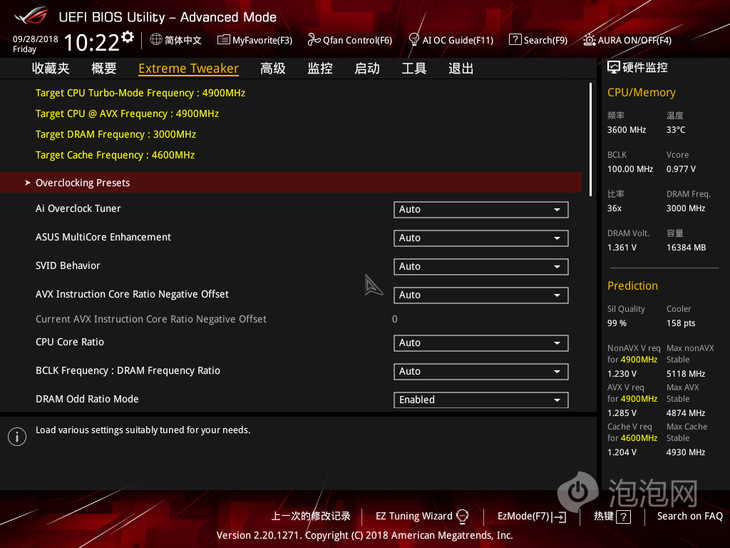Click Vcore value 0.977 V
The image size is (730, 548).
point(681,169)
